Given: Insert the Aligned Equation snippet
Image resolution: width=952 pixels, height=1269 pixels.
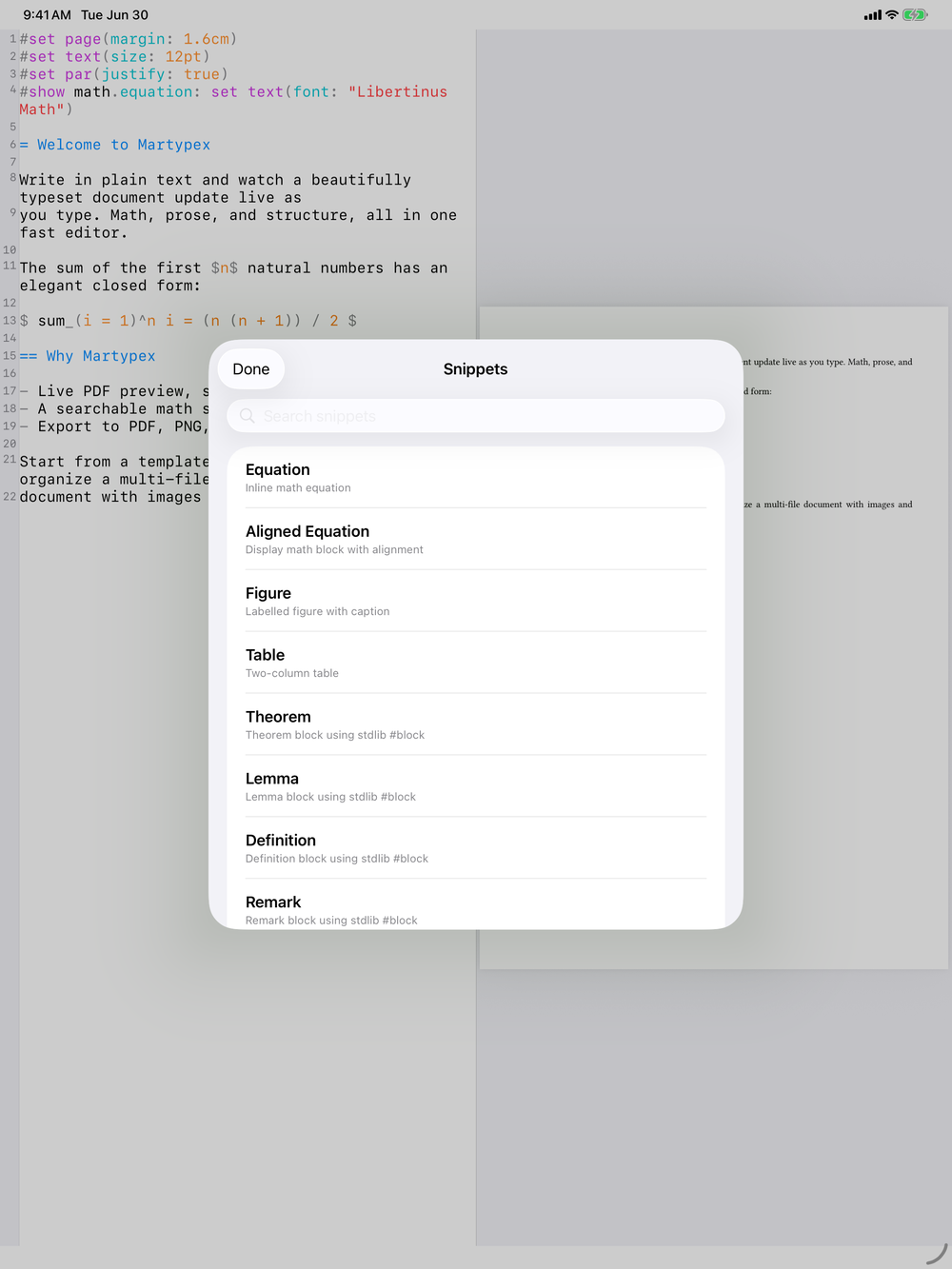Looking at the screenshot, I should pyautogui.click(x=476, y=540).
